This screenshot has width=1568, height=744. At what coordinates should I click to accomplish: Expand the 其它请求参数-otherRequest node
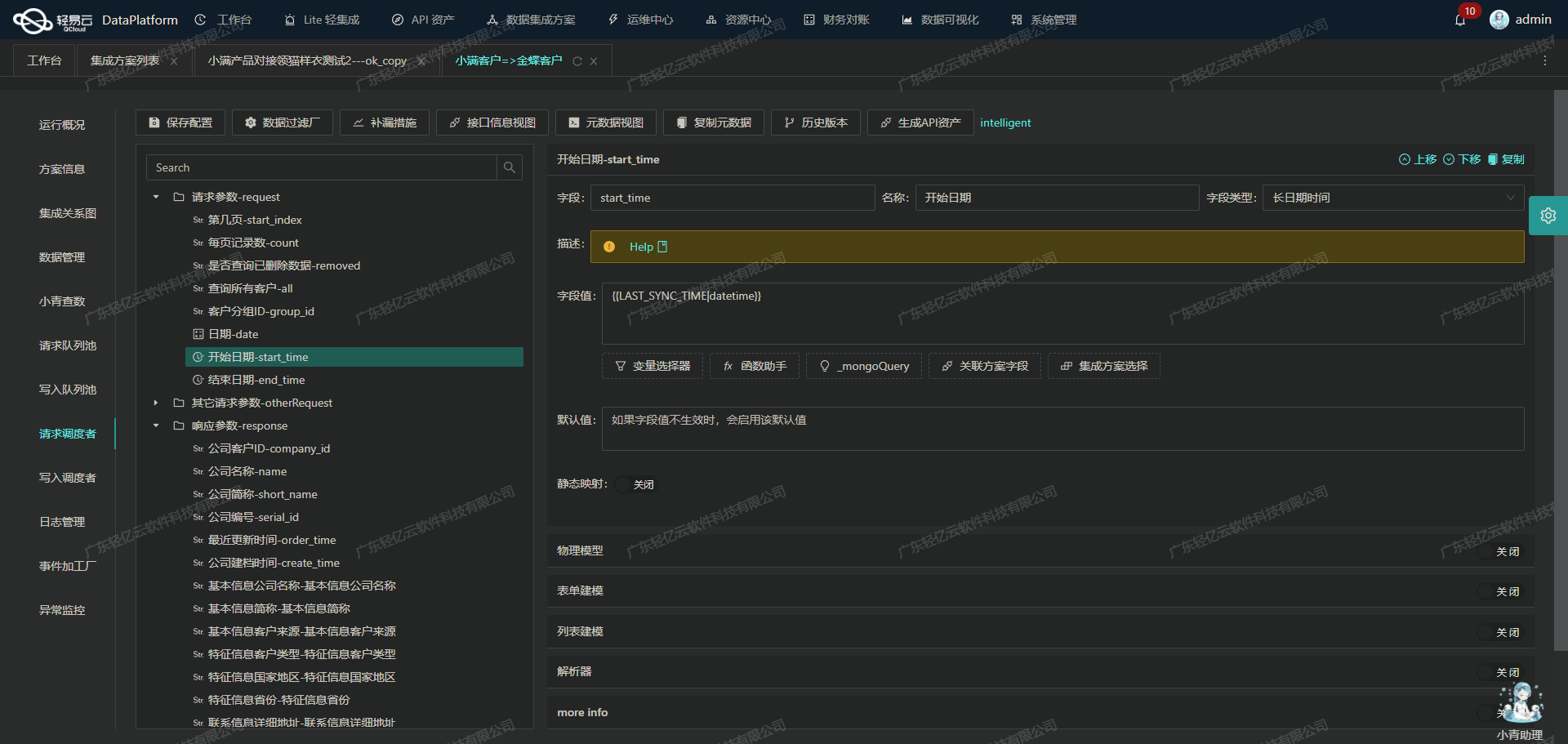click(156, 403)
